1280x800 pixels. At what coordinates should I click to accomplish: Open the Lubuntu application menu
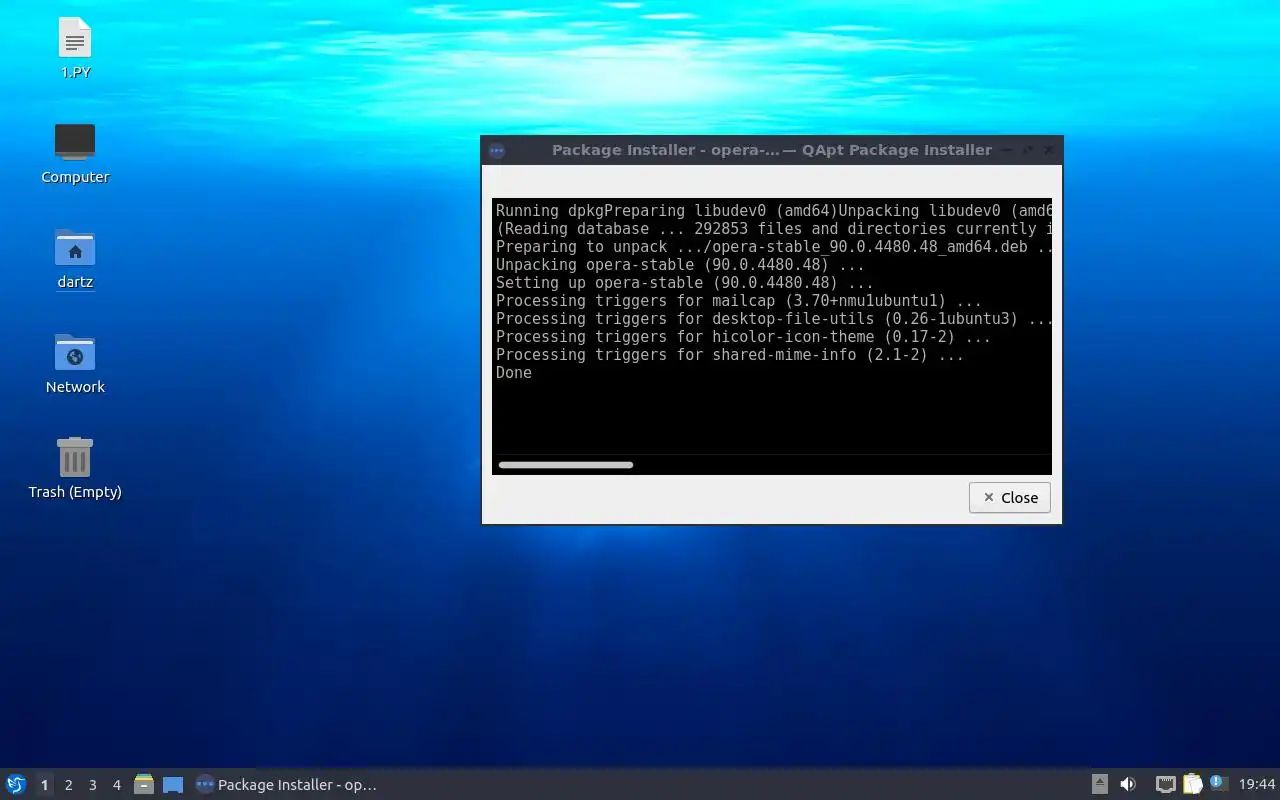tap(16, 784)
